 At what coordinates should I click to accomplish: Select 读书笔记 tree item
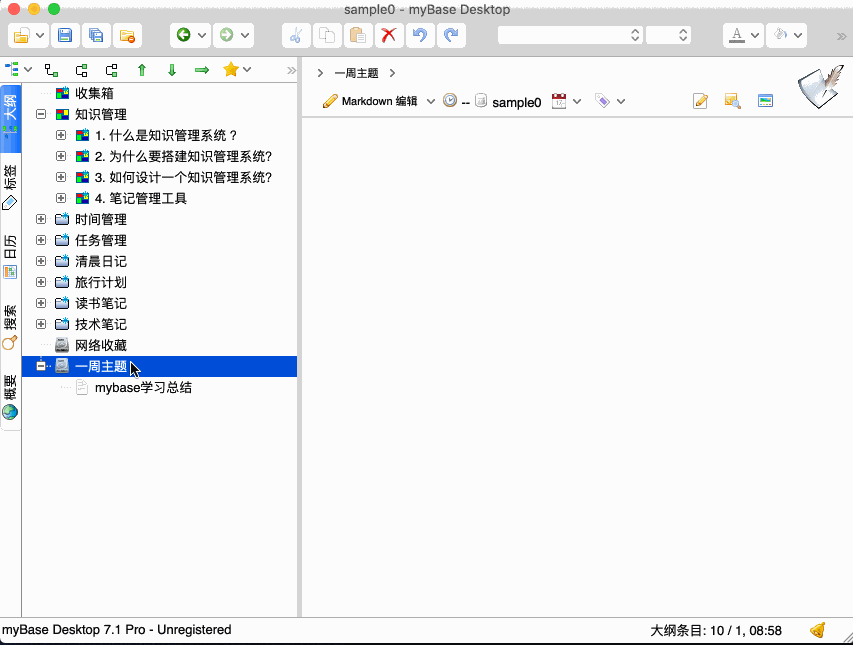pos(101,303)
